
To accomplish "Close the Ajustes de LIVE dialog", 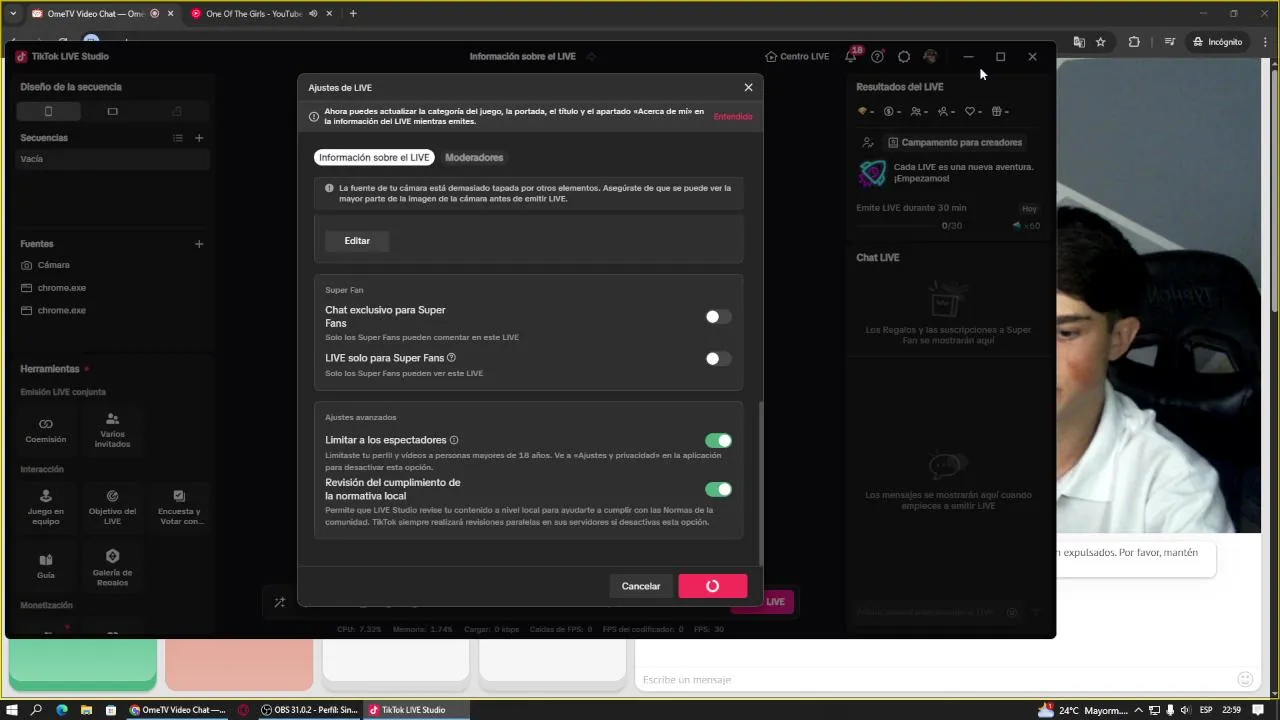I will (x=748, y=87).
